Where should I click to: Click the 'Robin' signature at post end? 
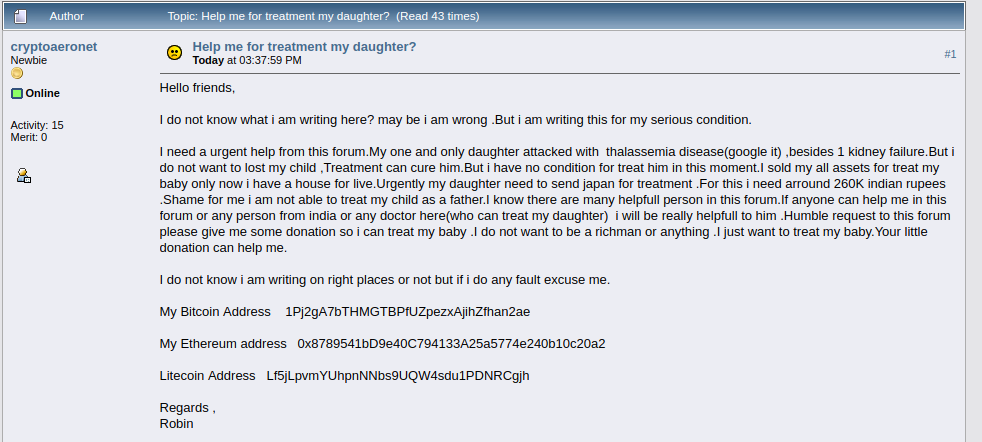pyautogui.click(x=177, y=424)
